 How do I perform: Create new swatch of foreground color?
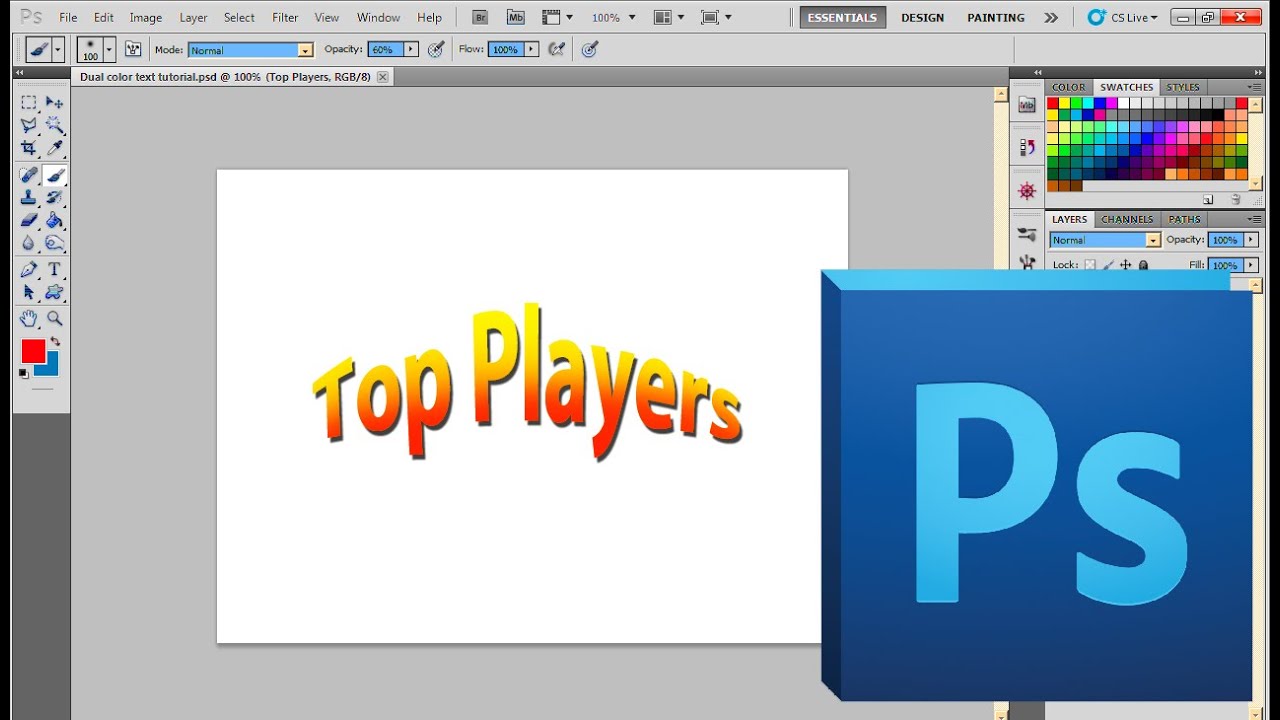1208,200
